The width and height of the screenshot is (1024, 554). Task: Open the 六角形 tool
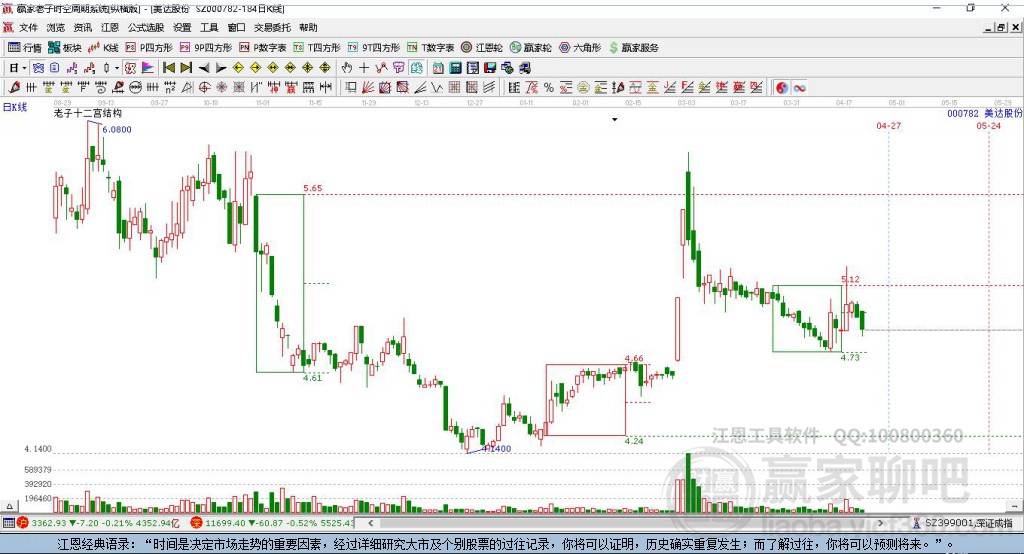tap(580, 48)
